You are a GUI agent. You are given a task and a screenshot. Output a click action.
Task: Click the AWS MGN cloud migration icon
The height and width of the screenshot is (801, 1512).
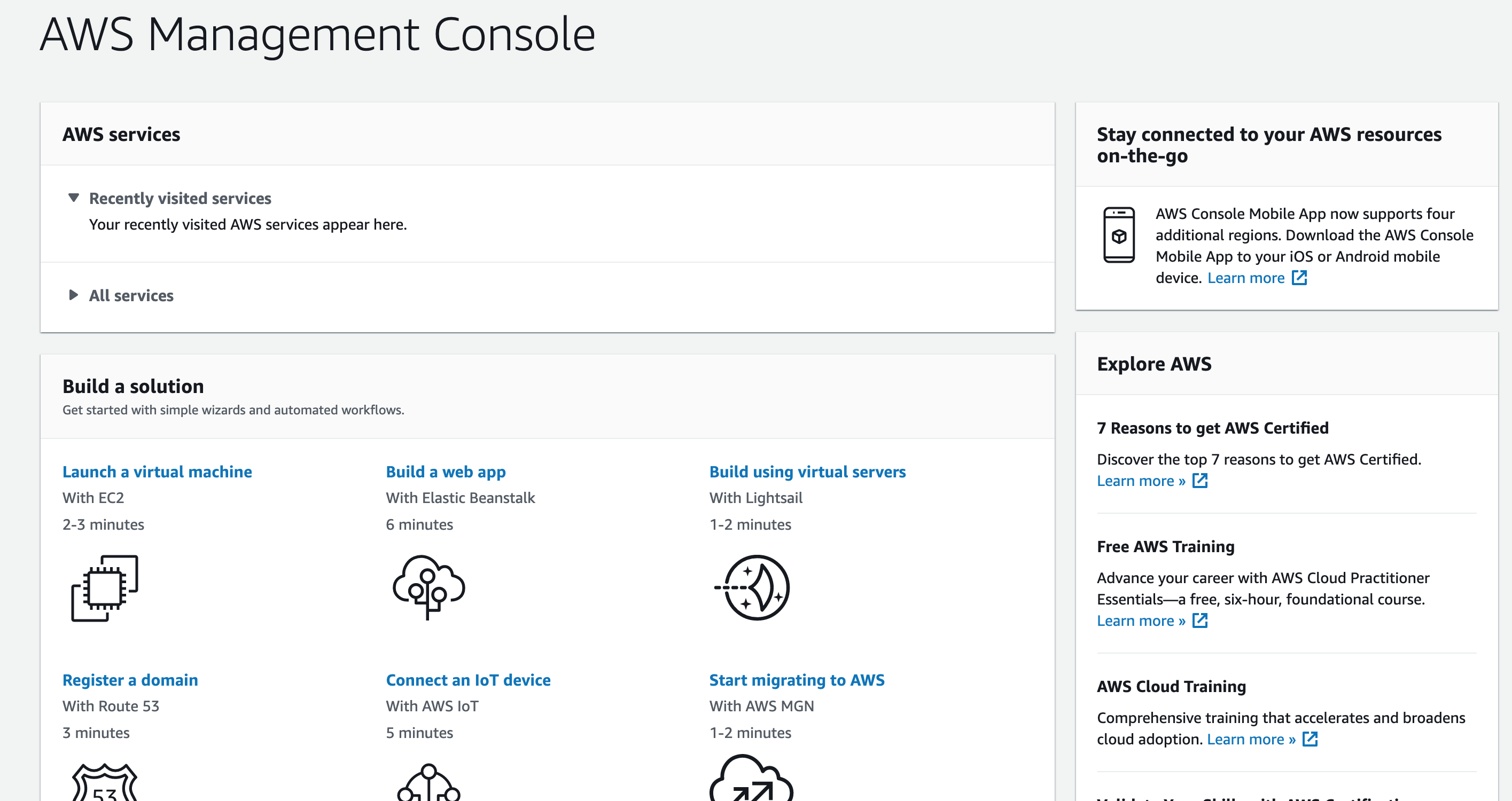coord(751,779)
